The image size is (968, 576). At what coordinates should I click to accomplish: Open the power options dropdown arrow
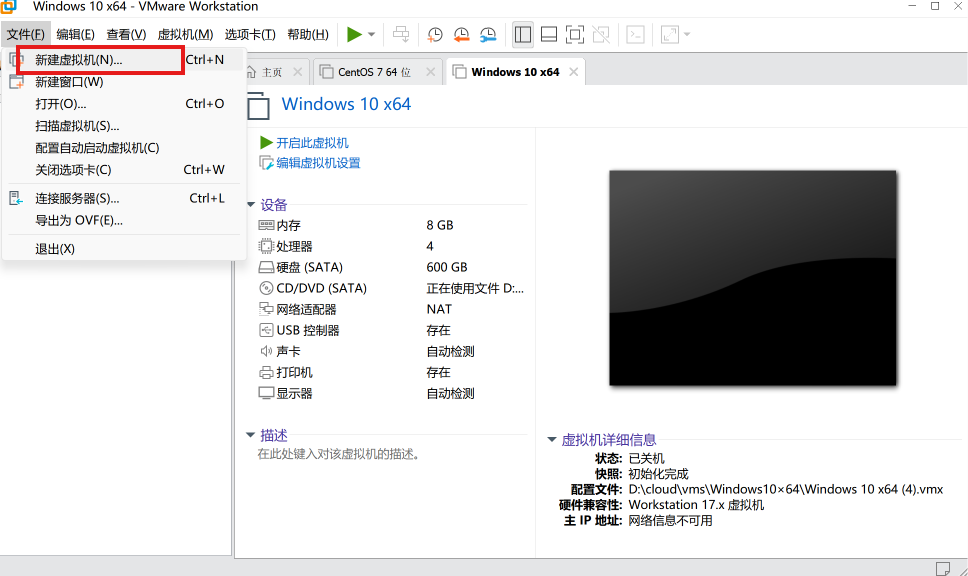(372, 35)
